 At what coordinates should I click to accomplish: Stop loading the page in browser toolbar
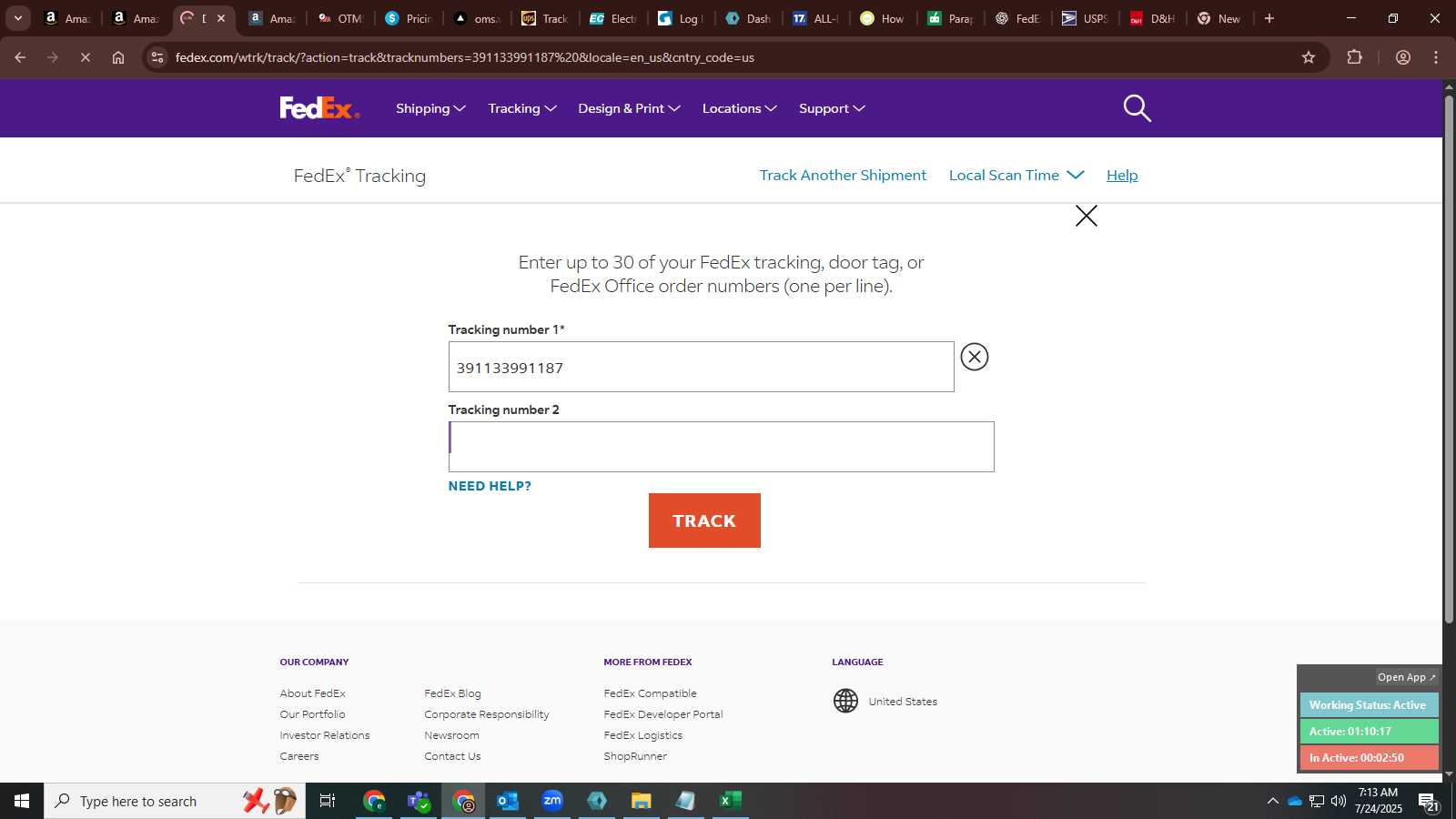coord(85,57)
